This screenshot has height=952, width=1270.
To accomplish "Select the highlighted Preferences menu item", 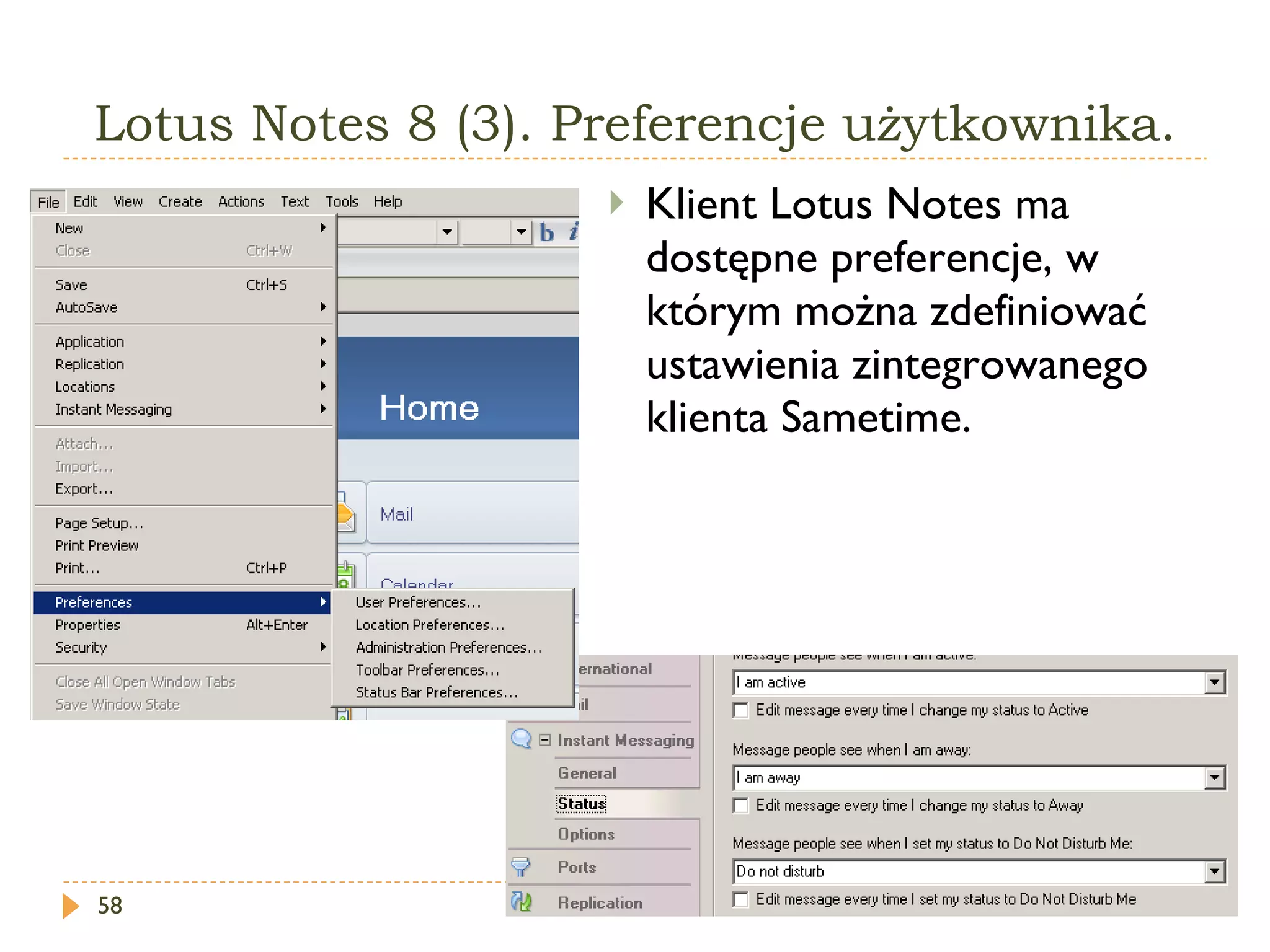I will click(182, 602).
